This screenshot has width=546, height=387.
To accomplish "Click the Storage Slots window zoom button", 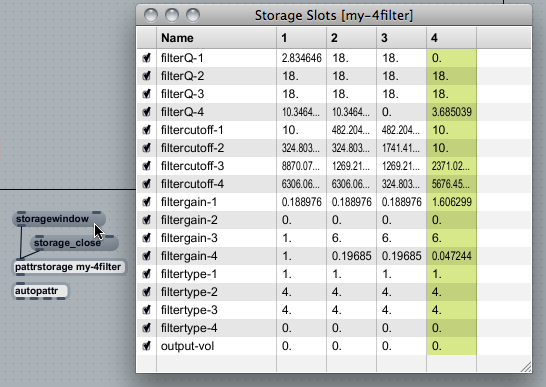I will click(193, 15).
